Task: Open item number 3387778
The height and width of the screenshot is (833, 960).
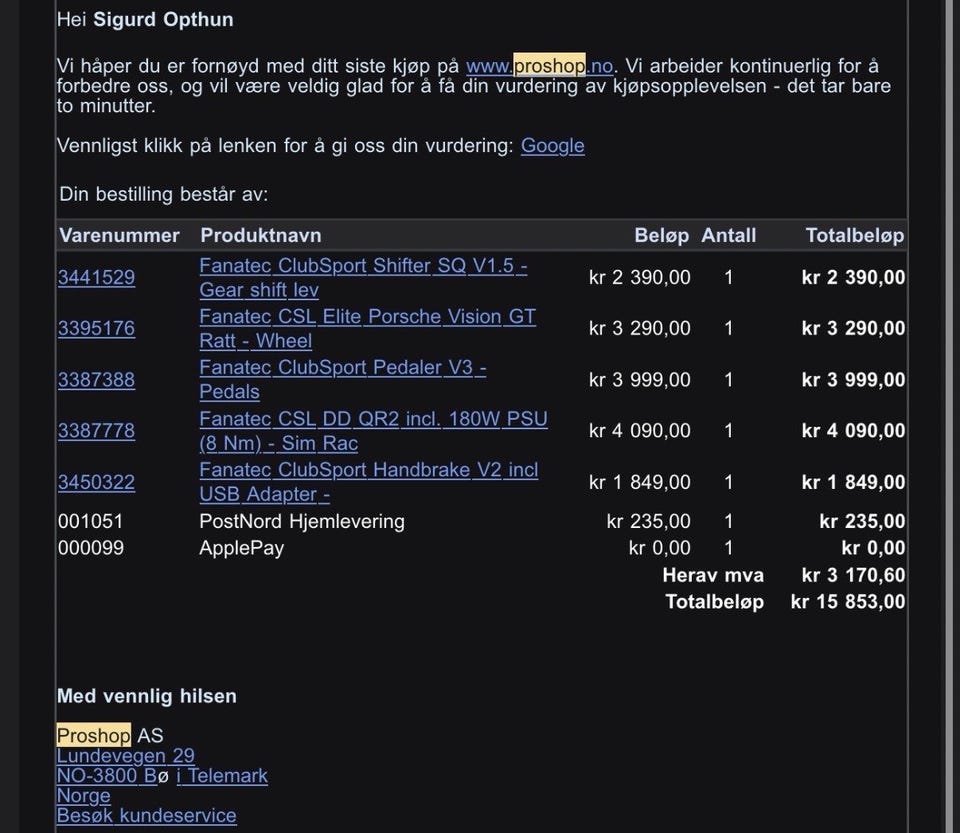Action: (96, 430)
